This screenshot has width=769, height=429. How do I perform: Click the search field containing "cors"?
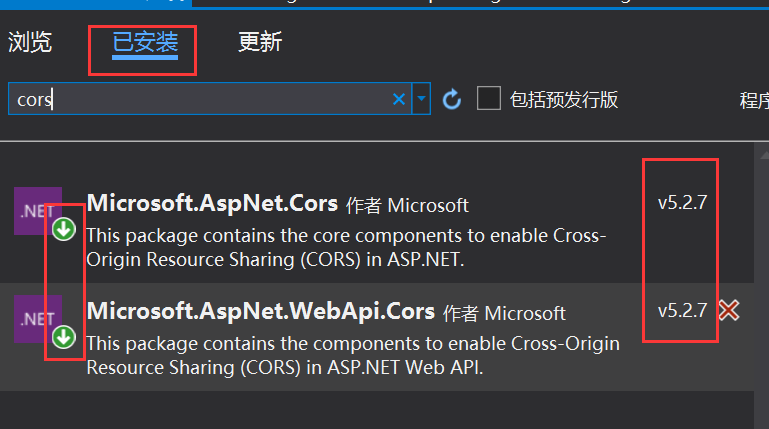200,99
